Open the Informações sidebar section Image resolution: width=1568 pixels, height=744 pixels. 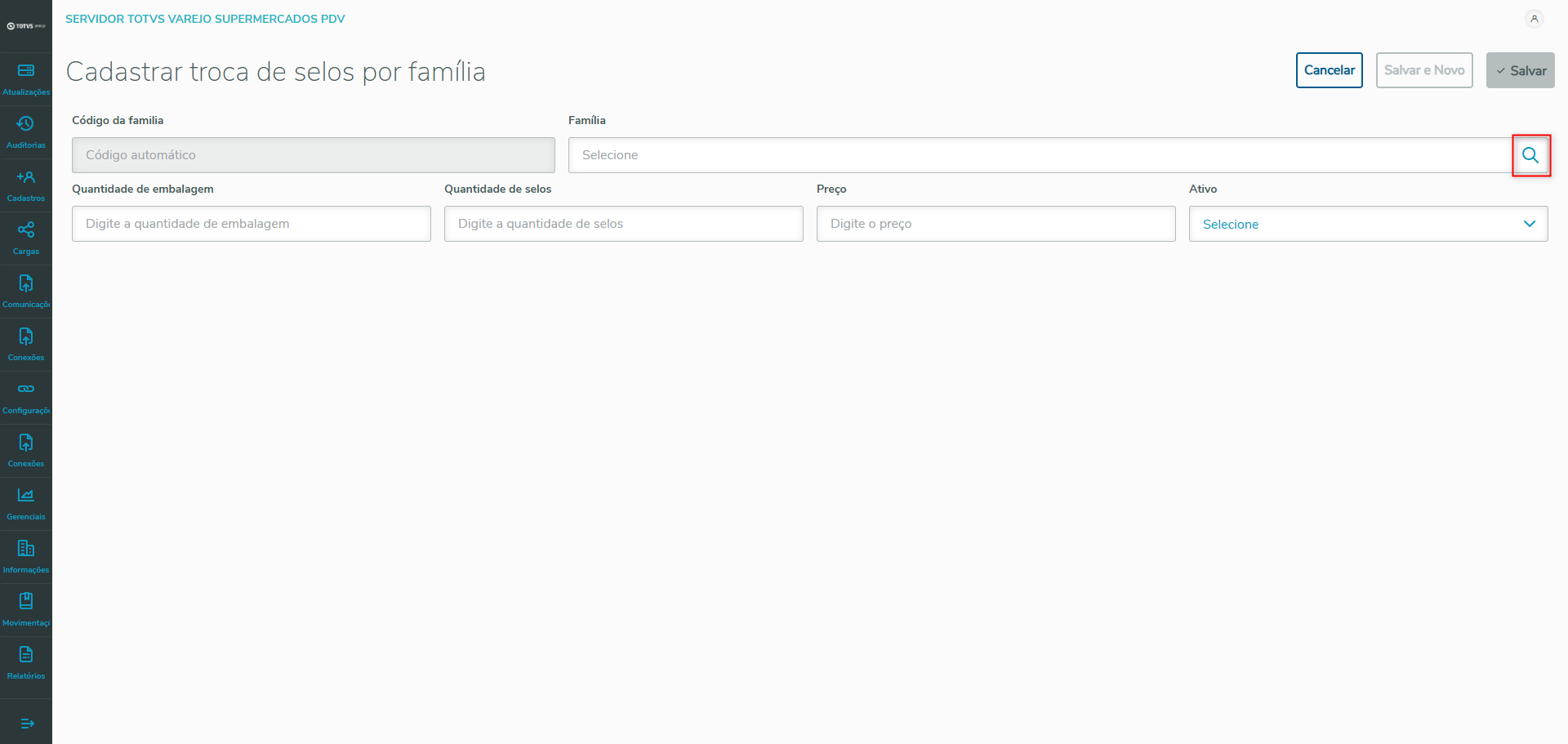point(26,556)
